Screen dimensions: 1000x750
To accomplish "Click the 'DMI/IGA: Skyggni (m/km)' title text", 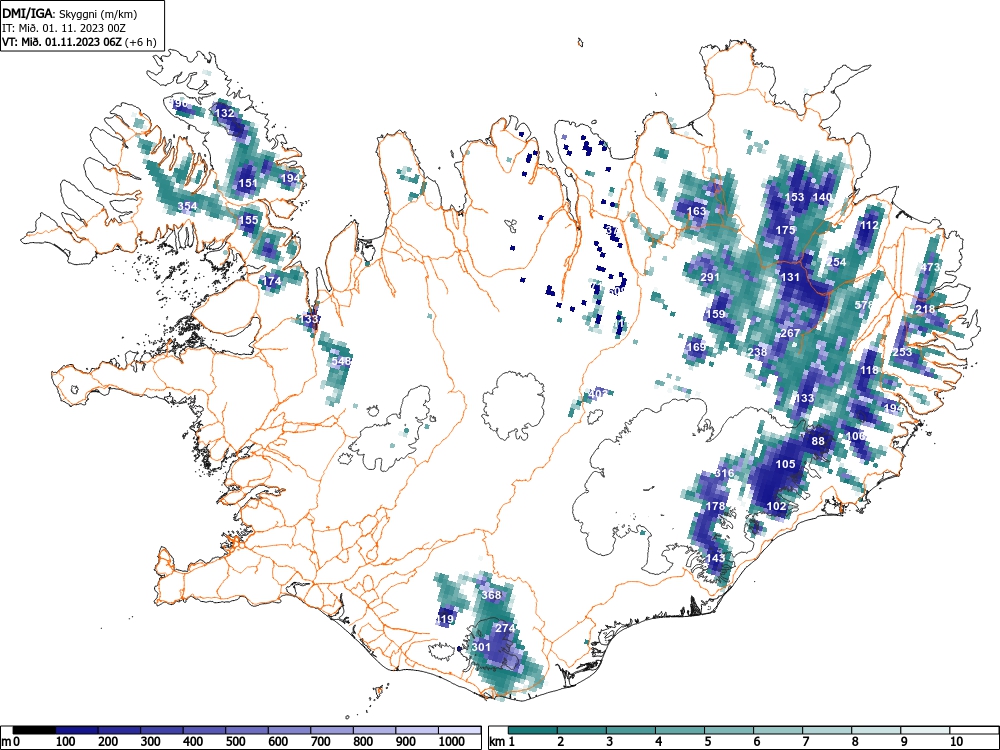I will point(70,13).
